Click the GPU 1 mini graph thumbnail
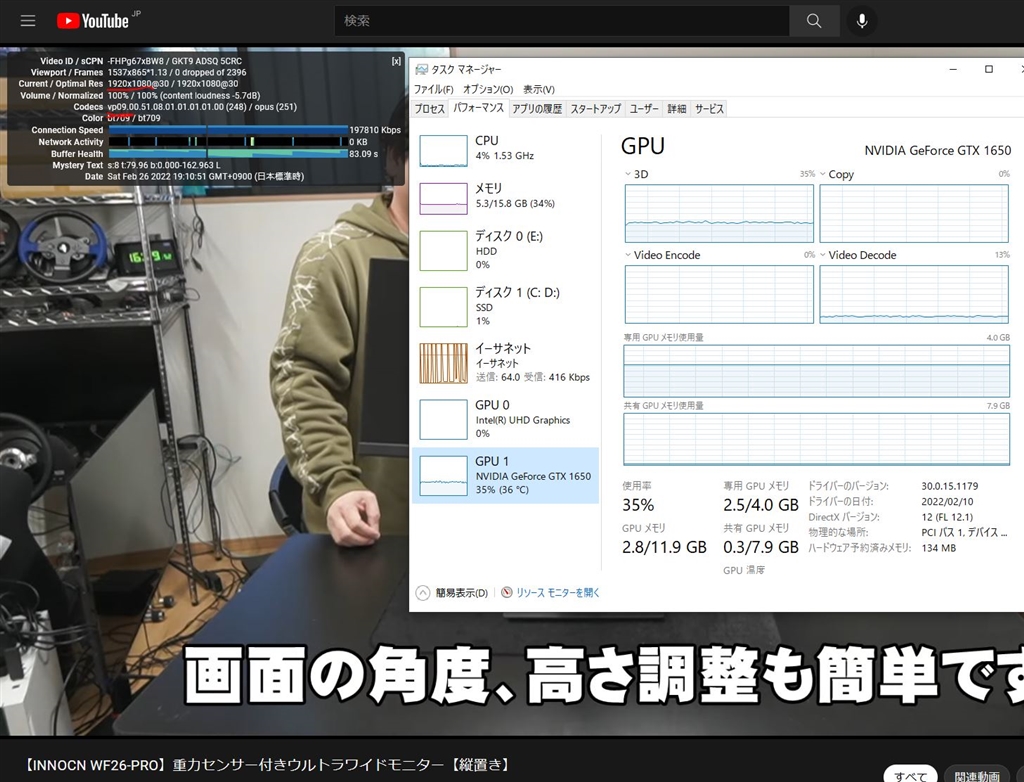The width and height of the screenshot is (1024, 782). (x=443, y=476)
